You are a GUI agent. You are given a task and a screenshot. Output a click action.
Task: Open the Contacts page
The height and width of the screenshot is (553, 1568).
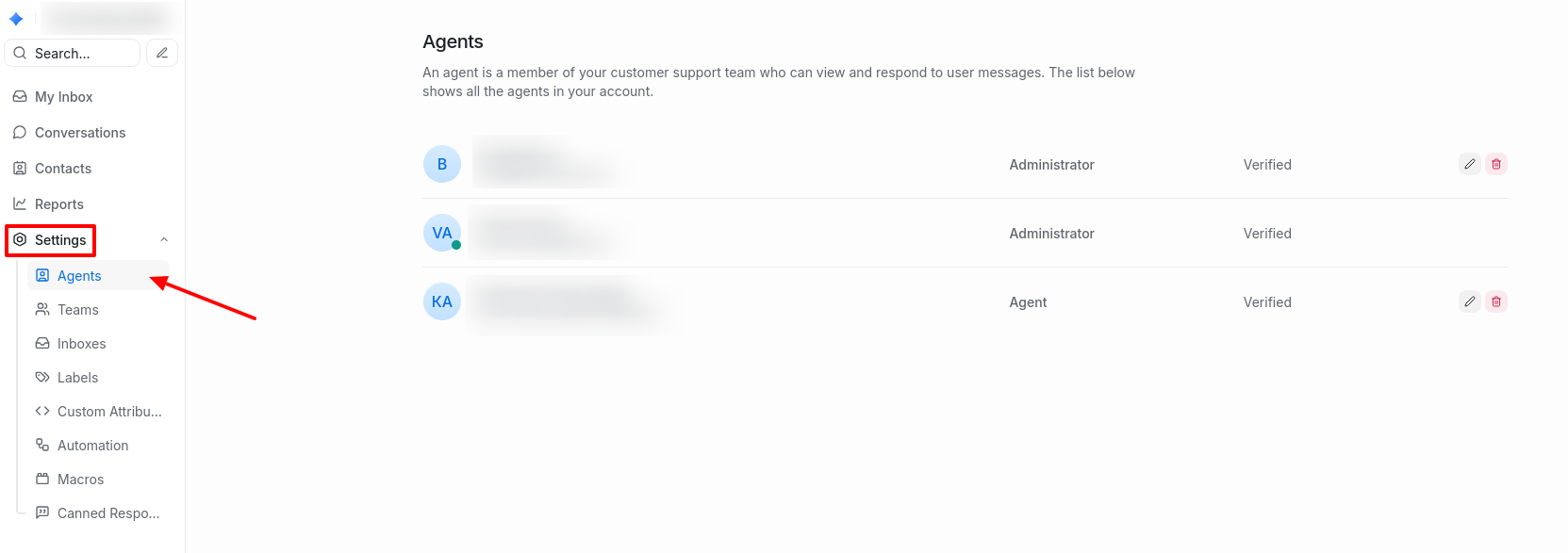point(62,169)
